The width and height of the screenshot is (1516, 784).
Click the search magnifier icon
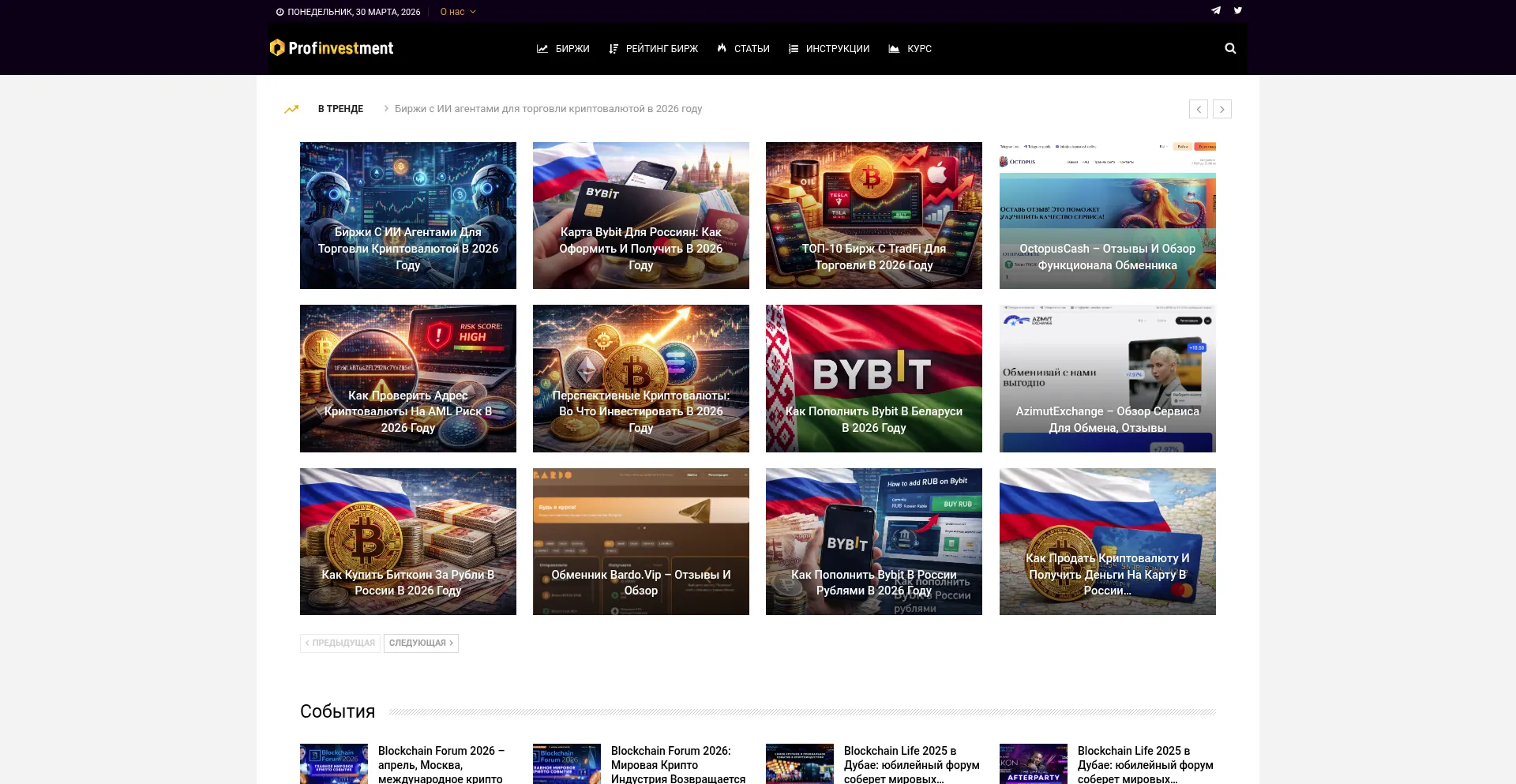[x=1230, y=48]
